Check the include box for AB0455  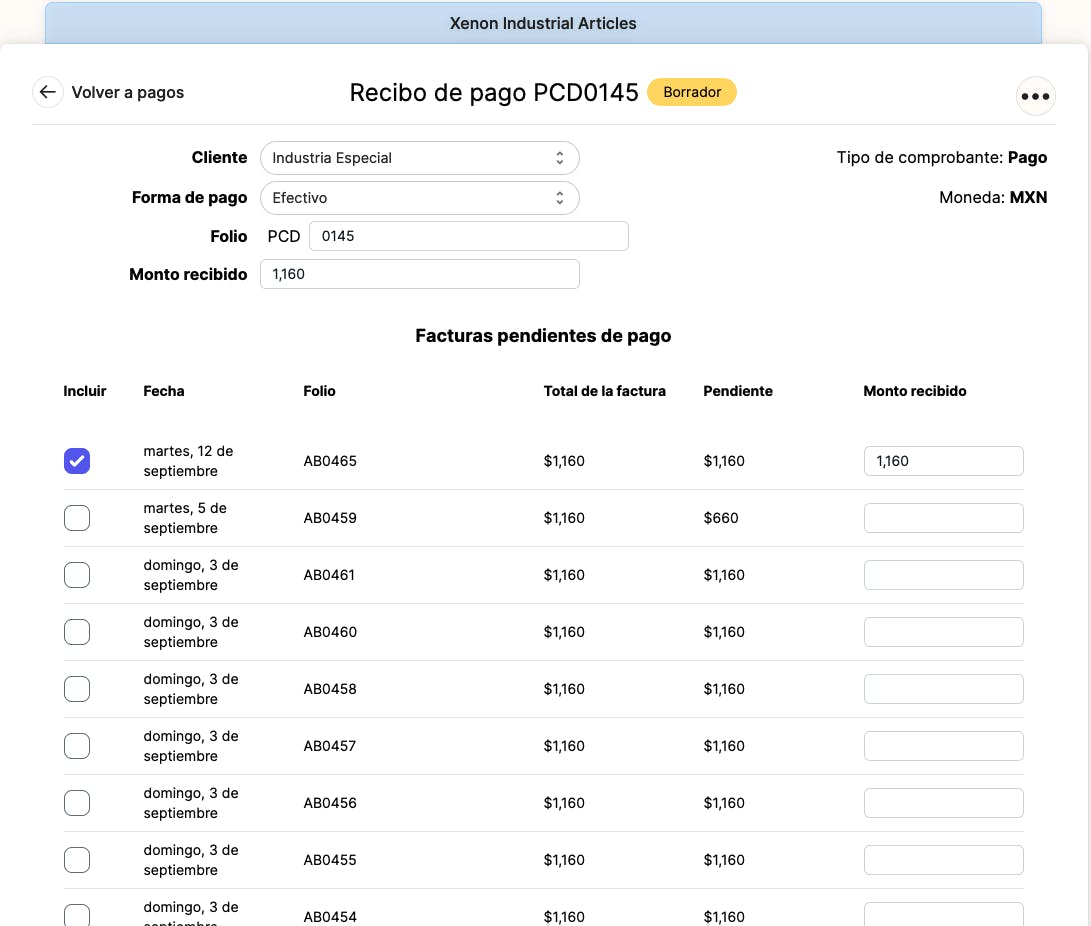pos(77,860)
